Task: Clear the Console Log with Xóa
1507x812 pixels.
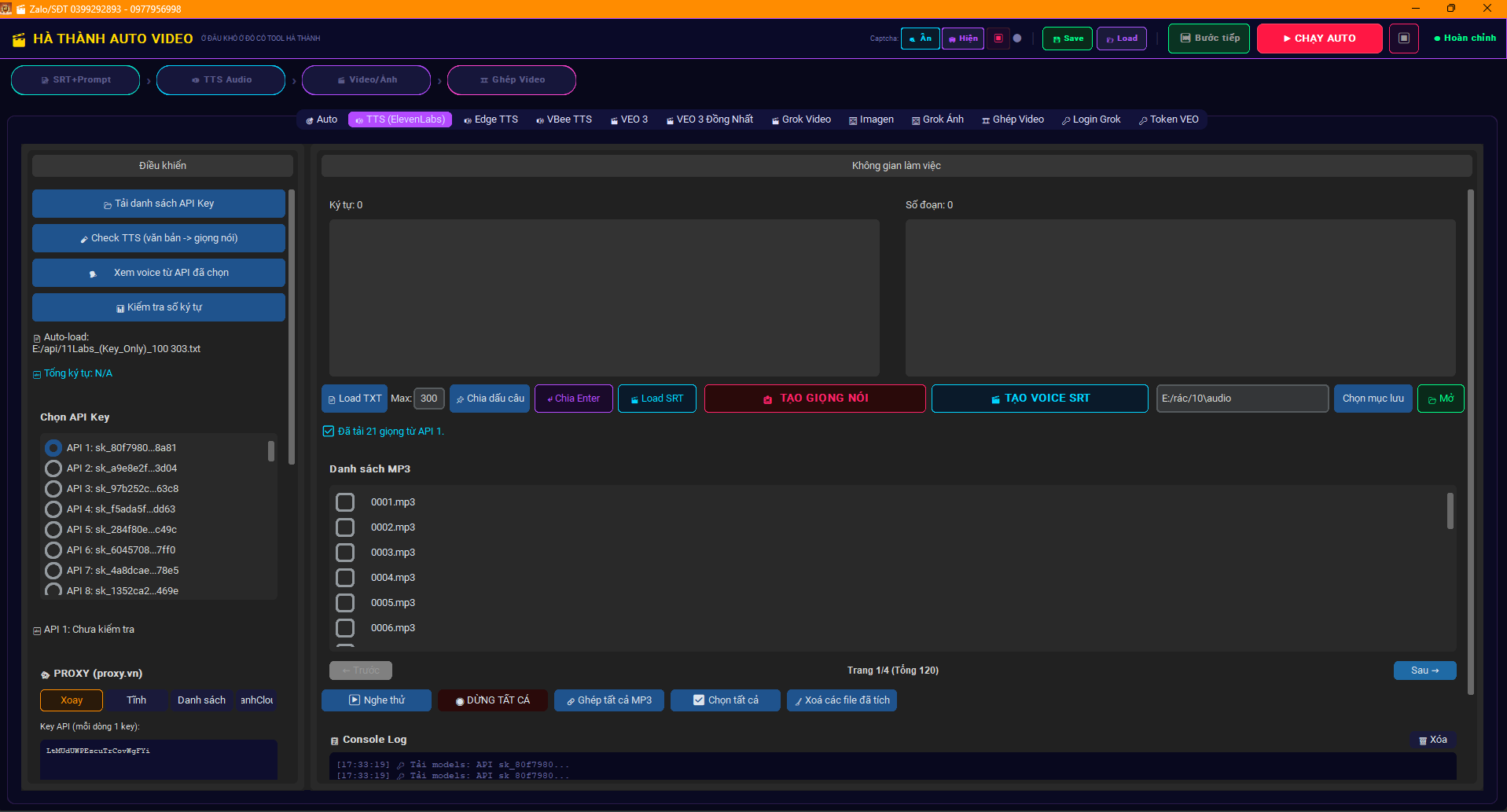Action: [1432, 740]
